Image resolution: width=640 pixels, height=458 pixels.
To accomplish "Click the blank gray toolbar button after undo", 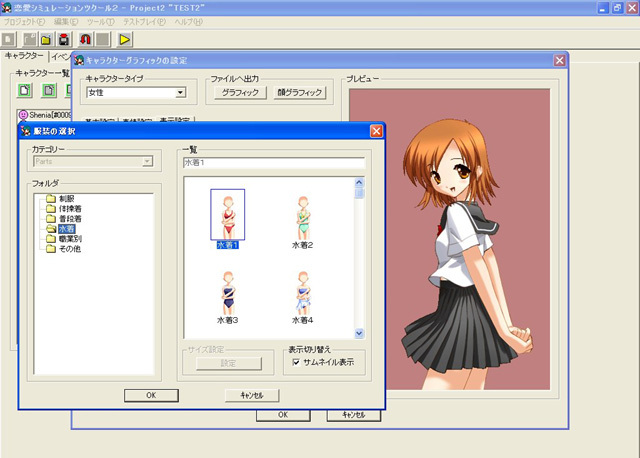I will [103, 40].
